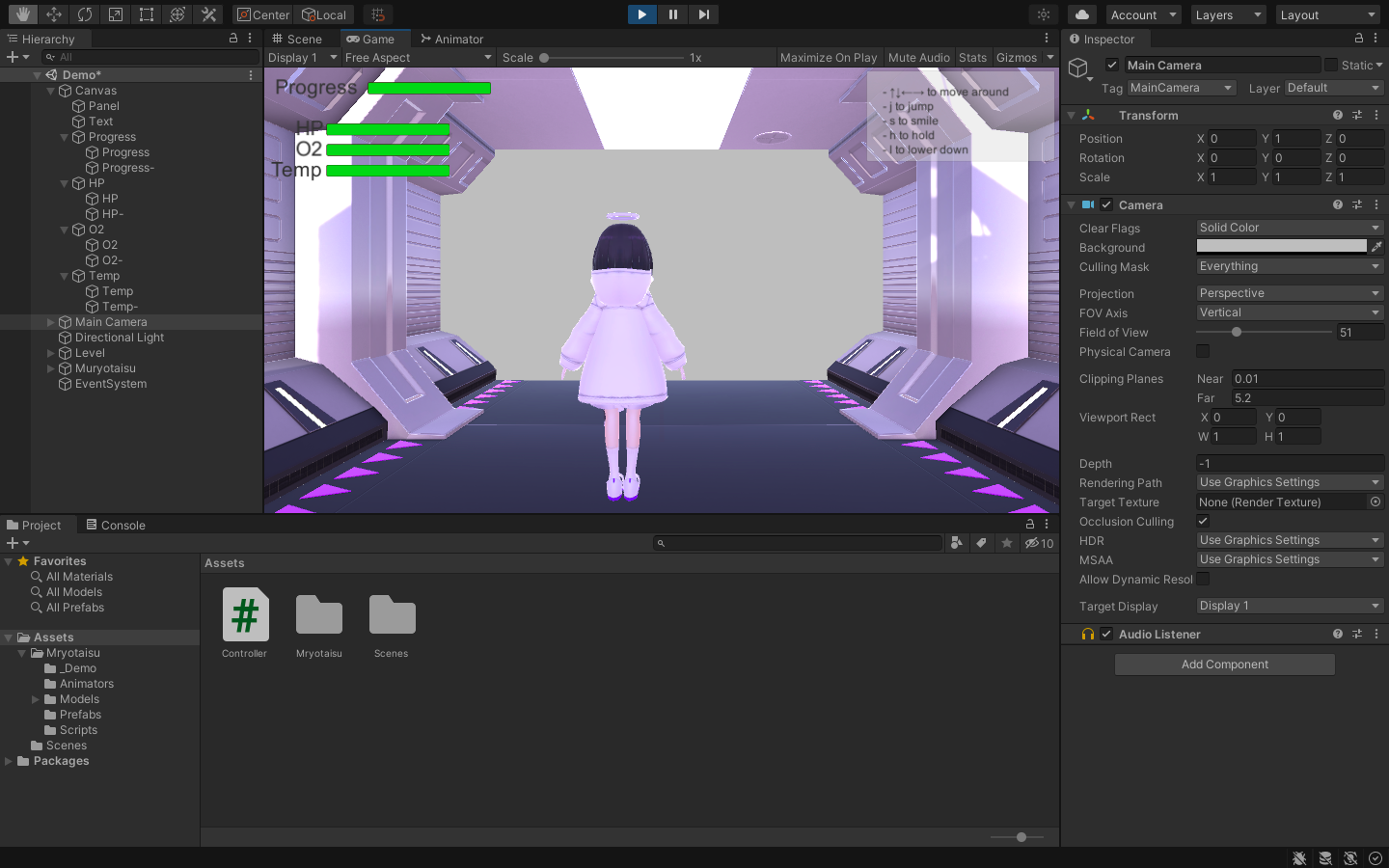The height and width of the screenshot is (868, 1389).
Task: Click the Step forward button
Action: [x=703, y=14]
